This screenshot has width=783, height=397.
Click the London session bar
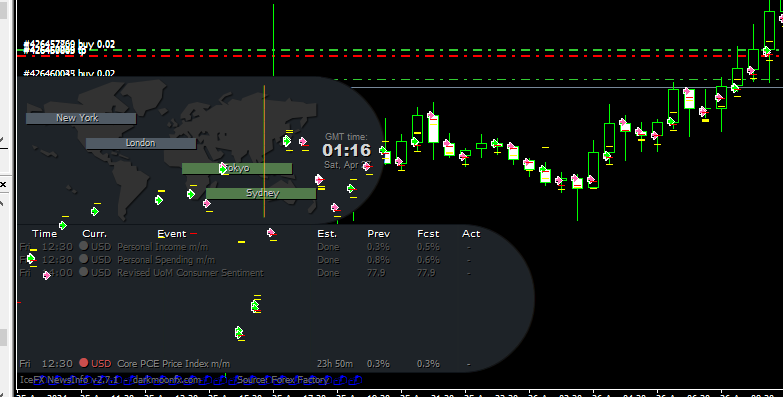pos(141,143)
